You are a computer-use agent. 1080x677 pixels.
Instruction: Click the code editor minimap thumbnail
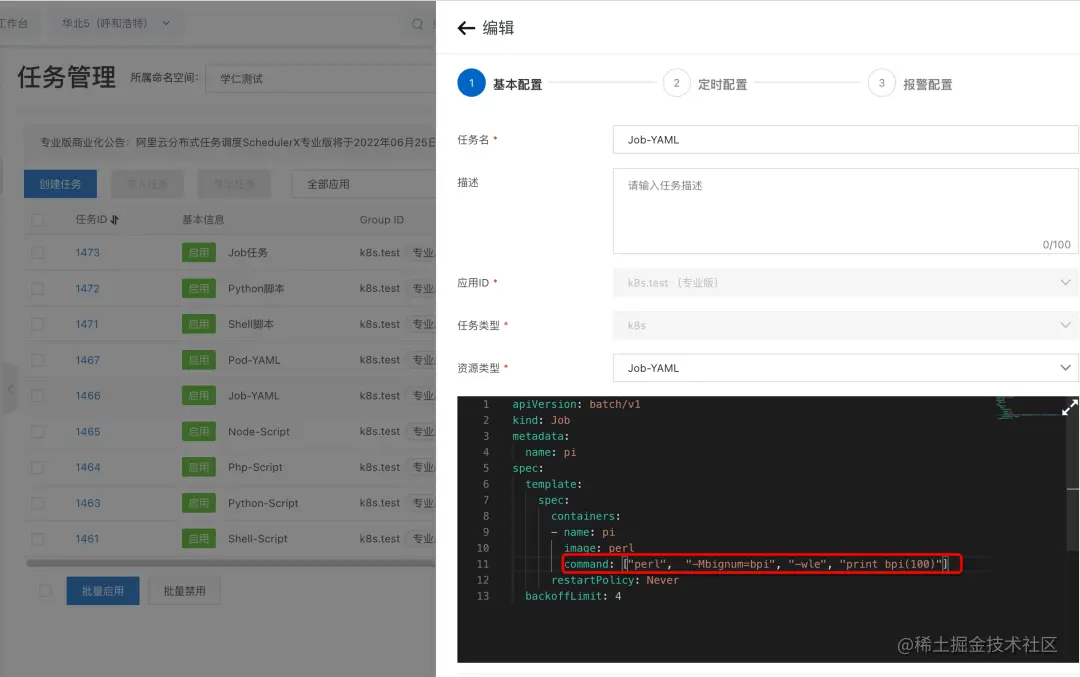click(1028, 408)
